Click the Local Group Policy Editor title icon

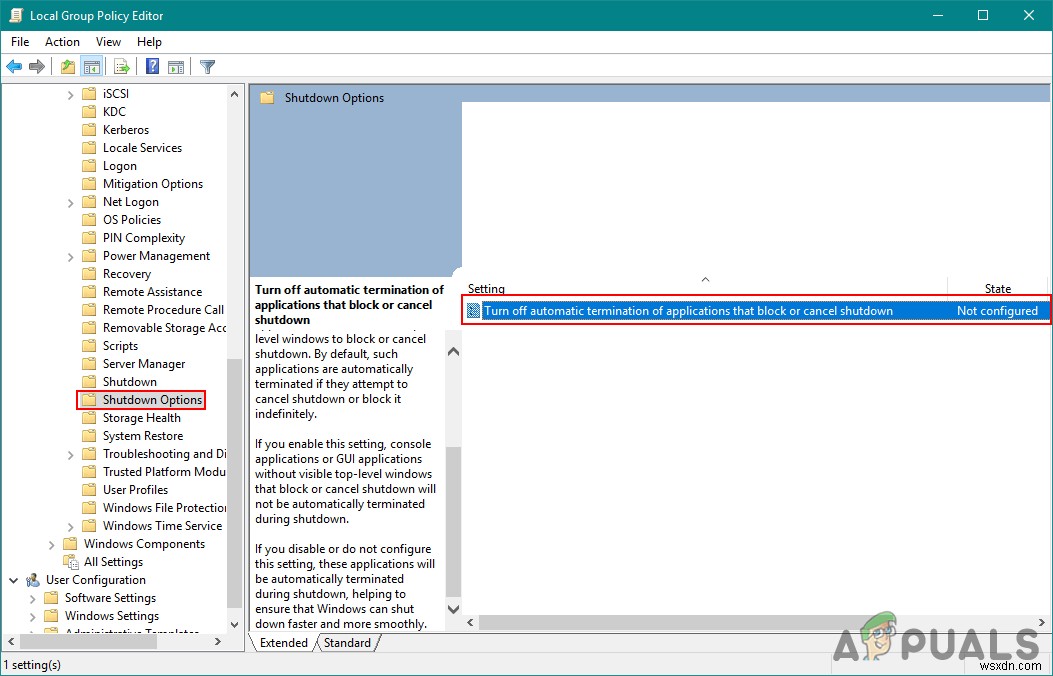[x=15, y=15]
